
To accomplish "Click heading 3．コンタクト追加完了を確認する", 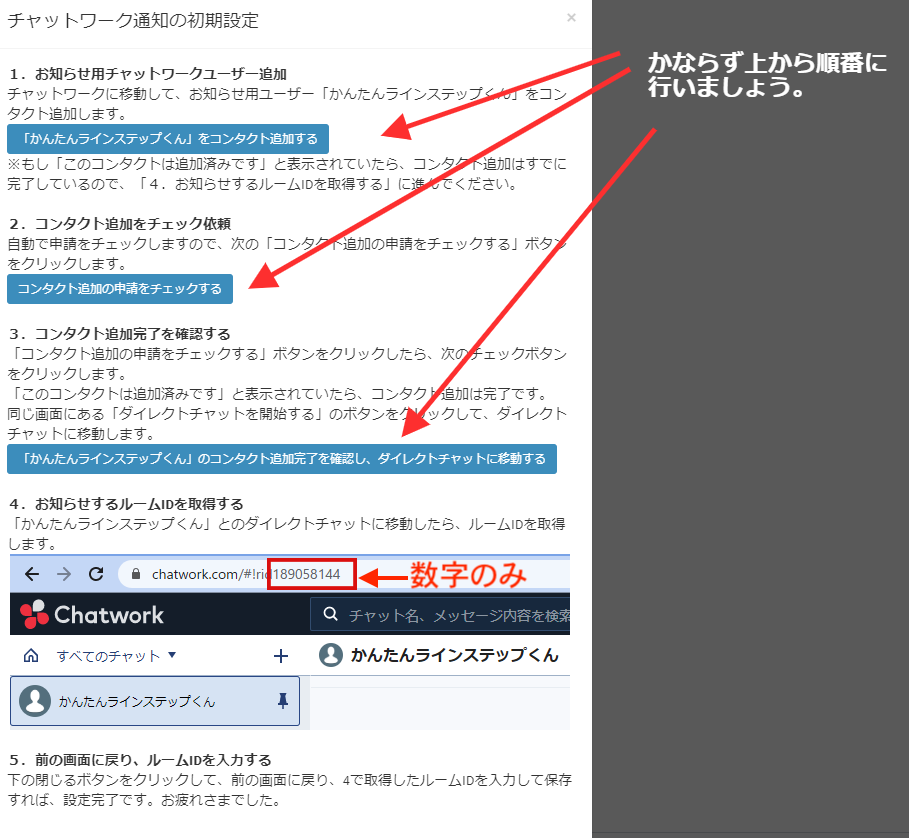I will [119, 334].
